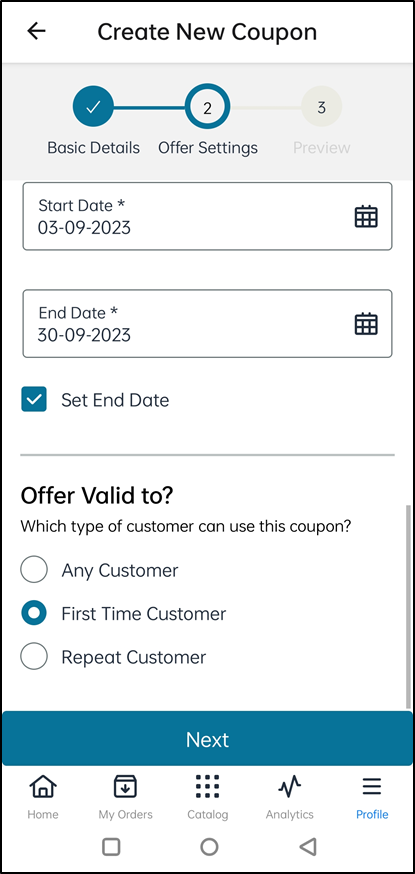The image size is (415, 874).
Task: Open the Profile menu icon
Action: pyautogui.click(x=372, y=786)
